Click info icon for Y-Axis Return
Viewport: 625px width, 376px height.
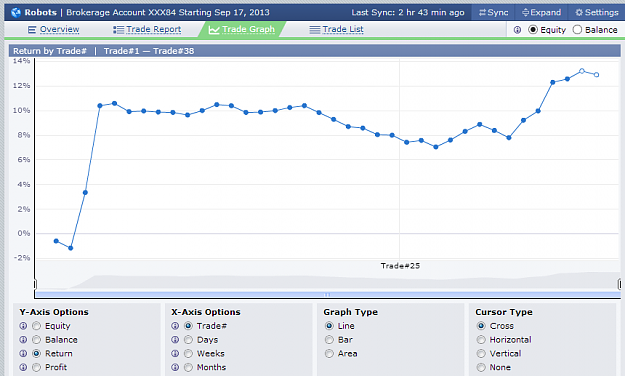[x=23, y=354]
